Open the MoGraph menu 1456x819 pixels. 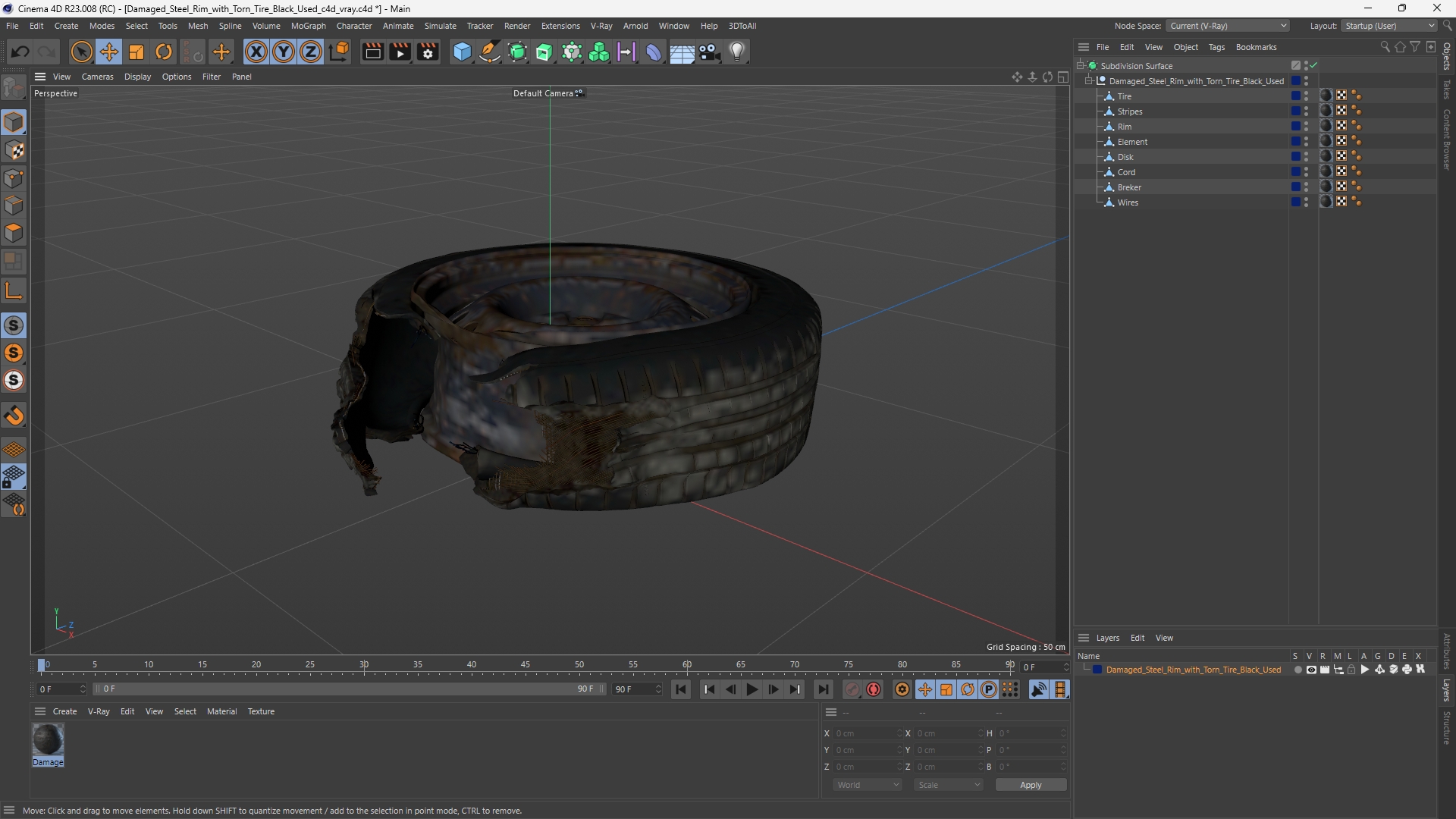(308, 26)
